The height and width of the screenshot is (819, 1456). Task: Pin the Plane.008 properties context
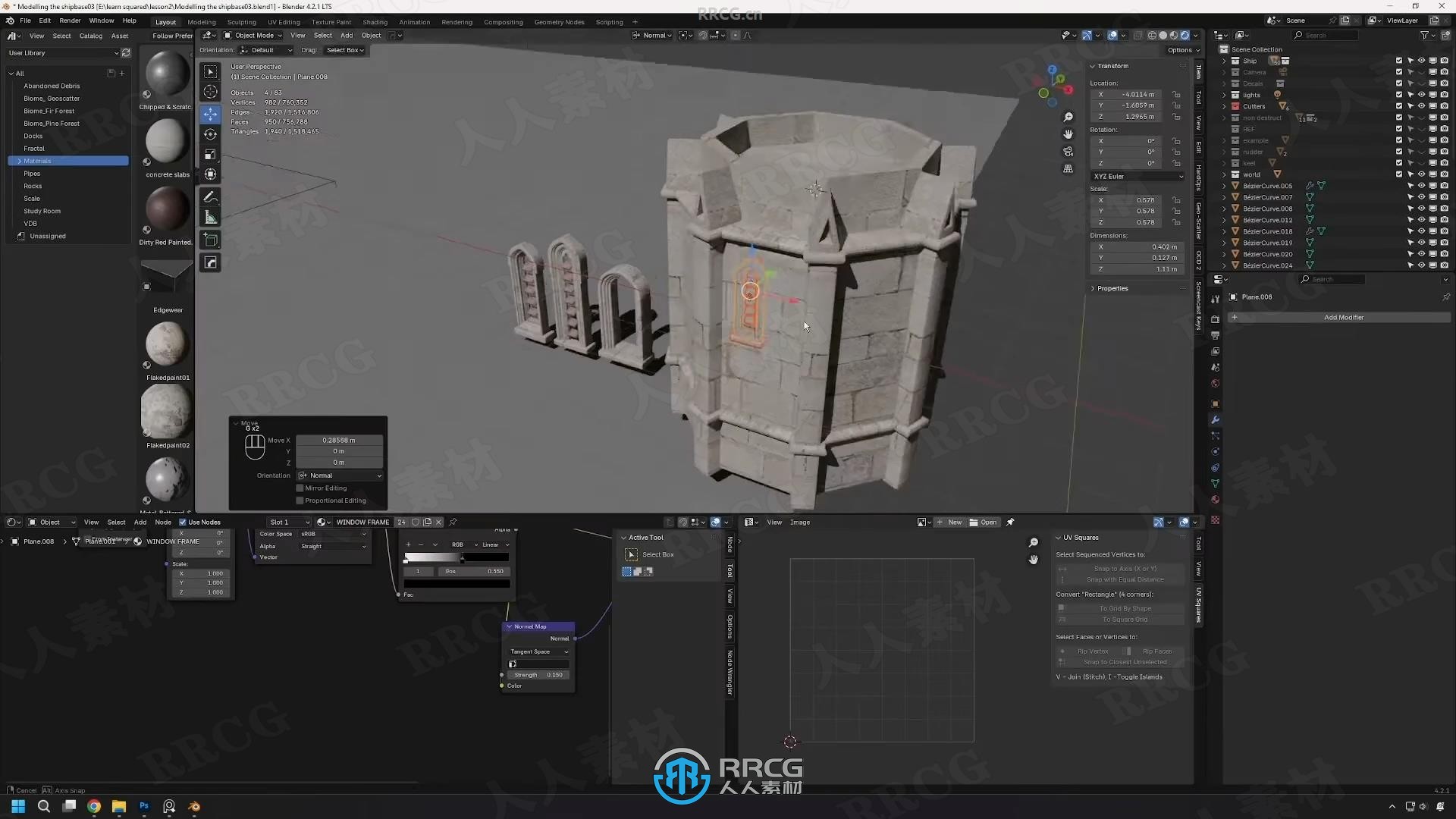(1445, 297)
